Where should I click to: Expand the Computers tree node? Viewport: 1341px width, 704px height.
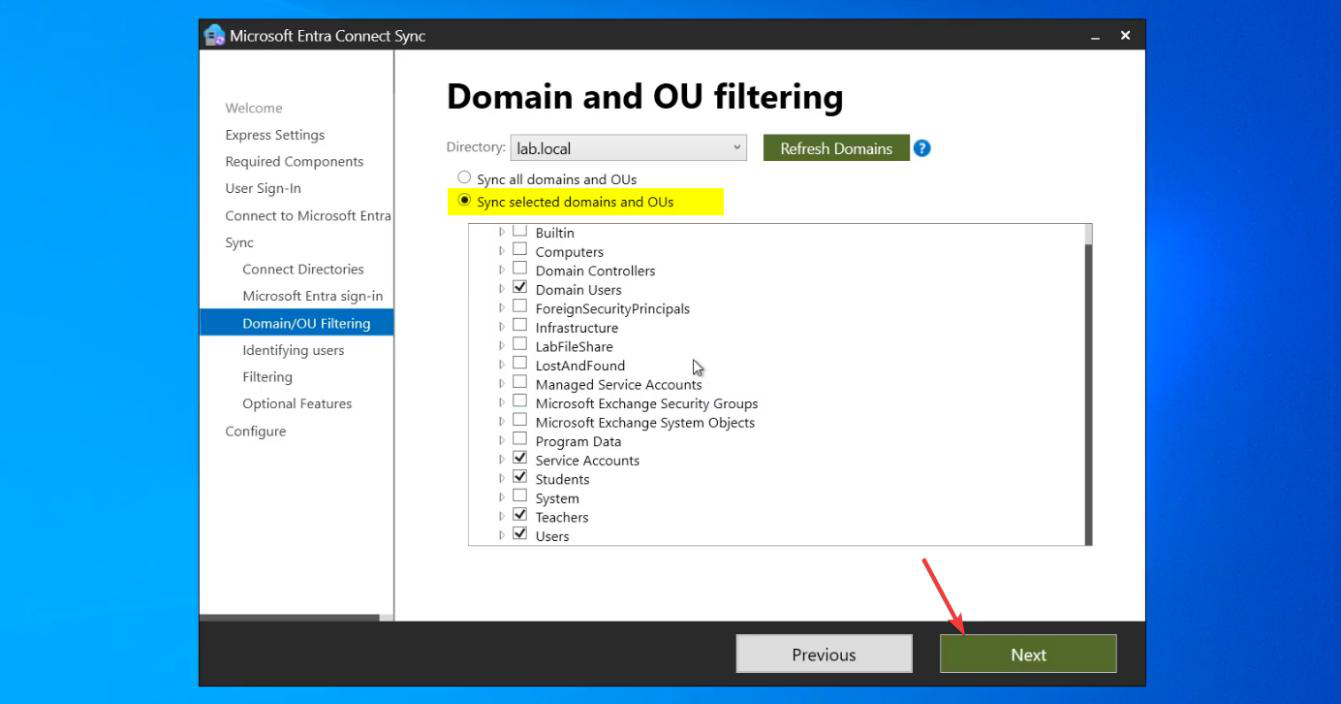[x=502, y=251]
